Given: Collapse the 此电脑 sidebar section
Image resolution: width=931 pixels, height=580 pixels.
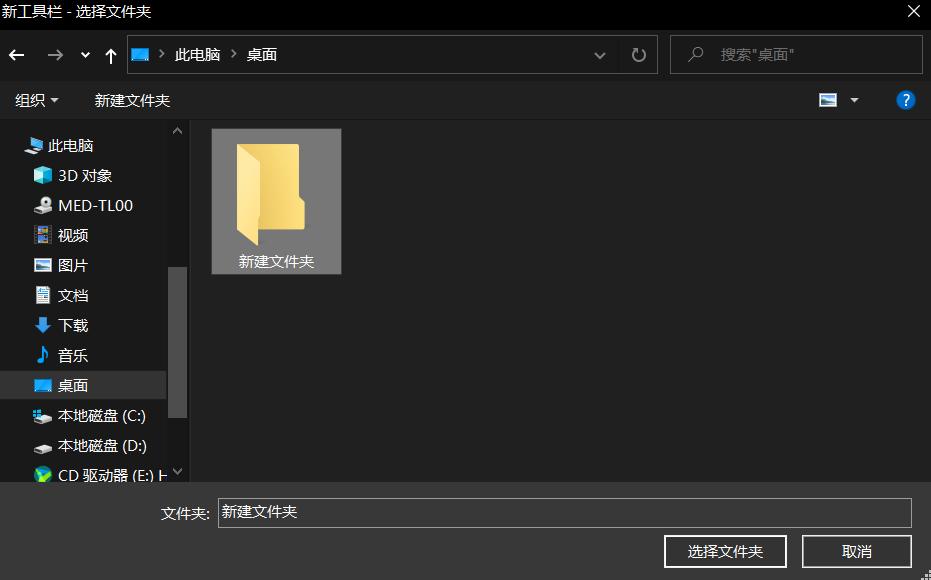Looking at the screenshot, I should coord(13,145).
